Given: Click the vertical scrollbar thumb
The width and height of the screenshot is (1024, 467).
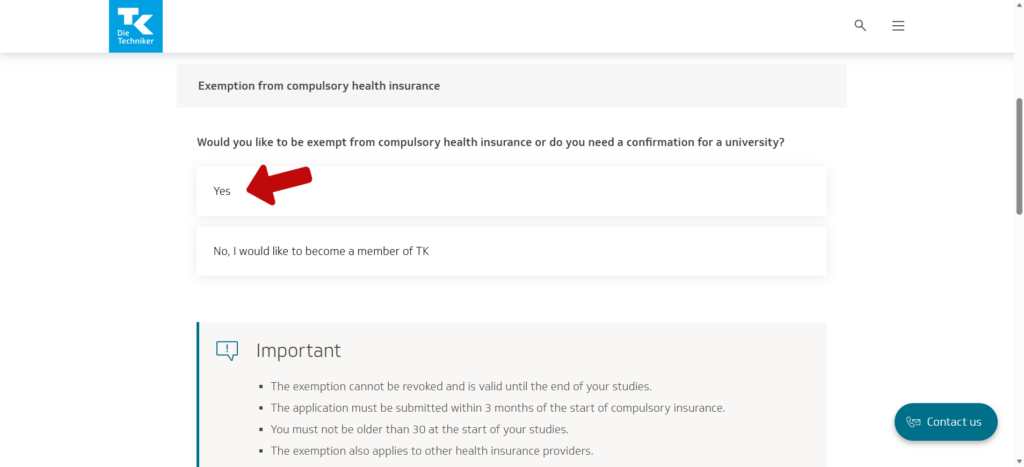Looking at the screenshot, I should click(x=1019, y=155).
